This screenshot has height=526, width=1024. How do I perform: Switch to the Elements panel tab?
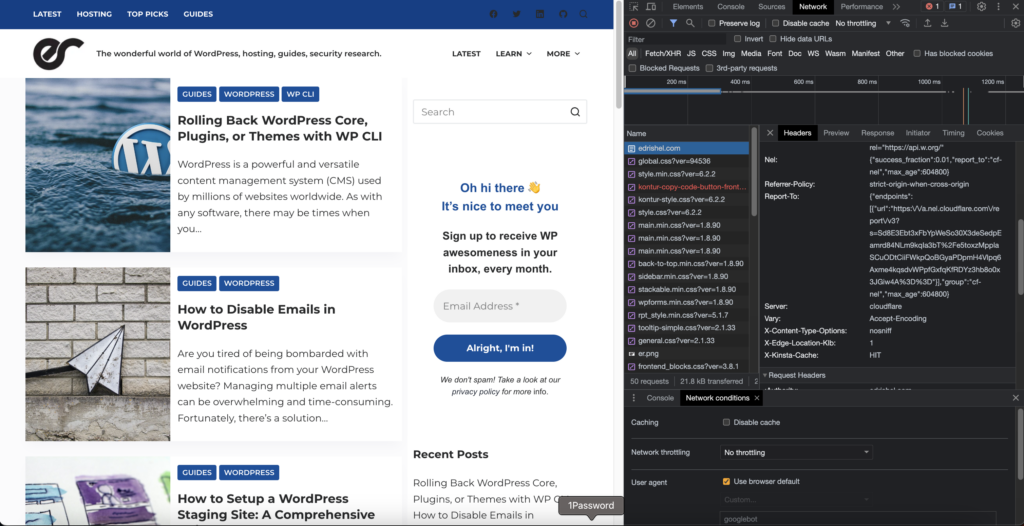coord(687,7)
